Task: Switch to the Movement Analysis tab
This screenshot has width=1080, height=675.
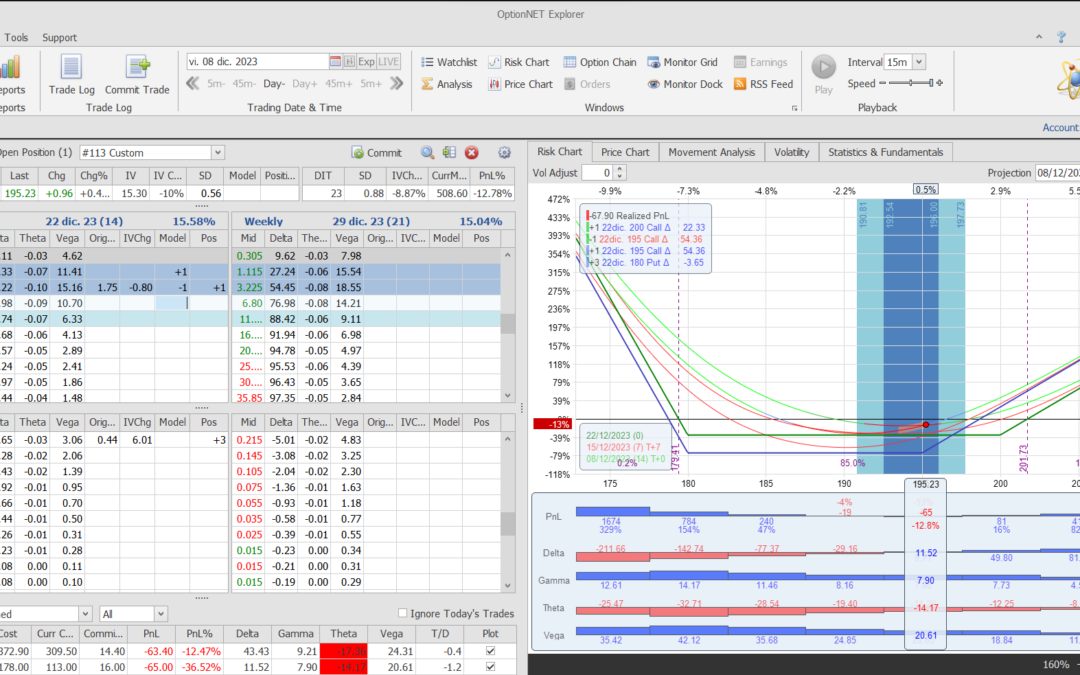Action: [x=711, y=152]
